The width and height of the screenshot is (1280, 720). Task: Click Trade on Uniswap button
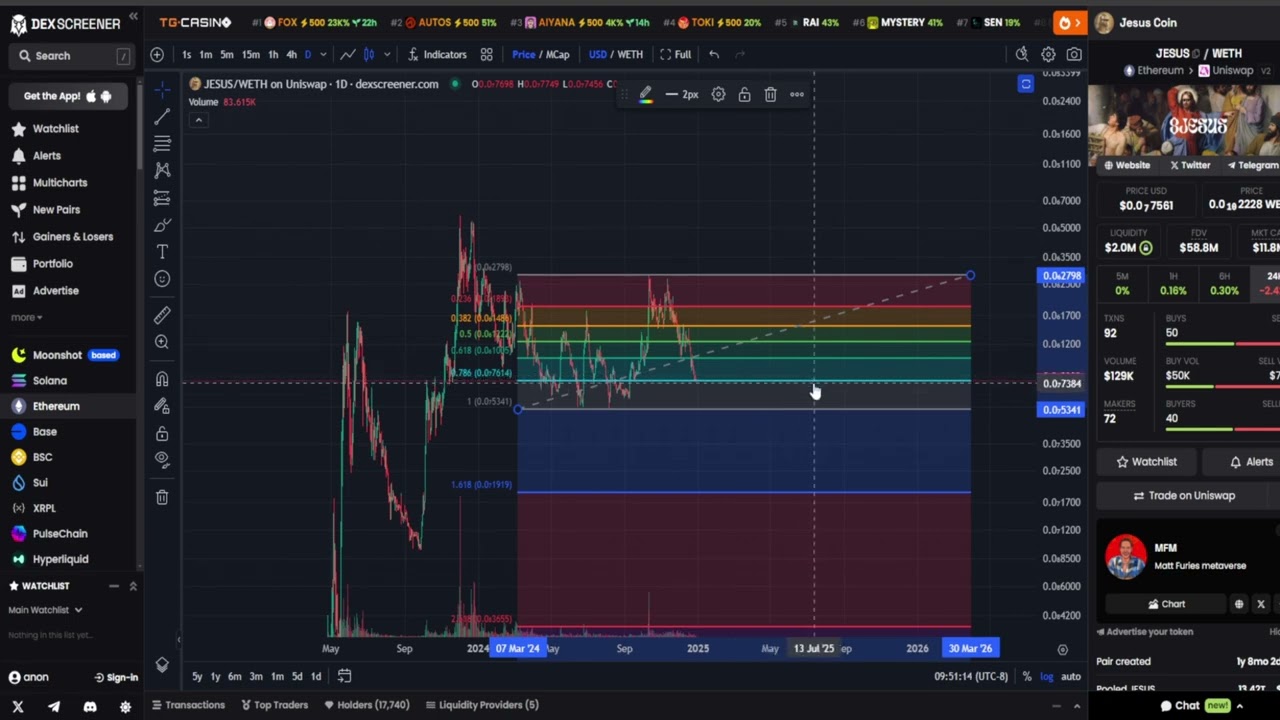point(1184,496)
